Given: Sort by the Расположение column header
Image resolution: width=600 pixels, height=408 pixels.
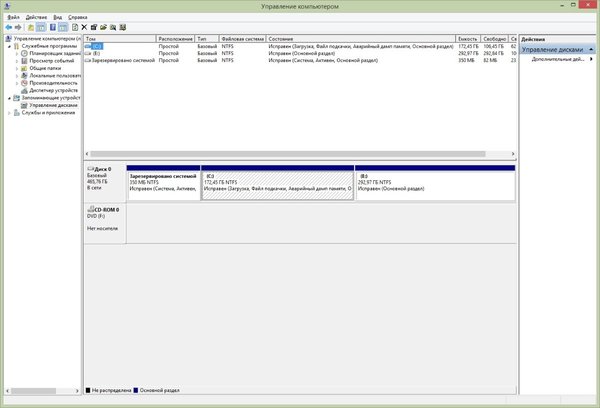Looking at the screenshot, I should point(175,39).
